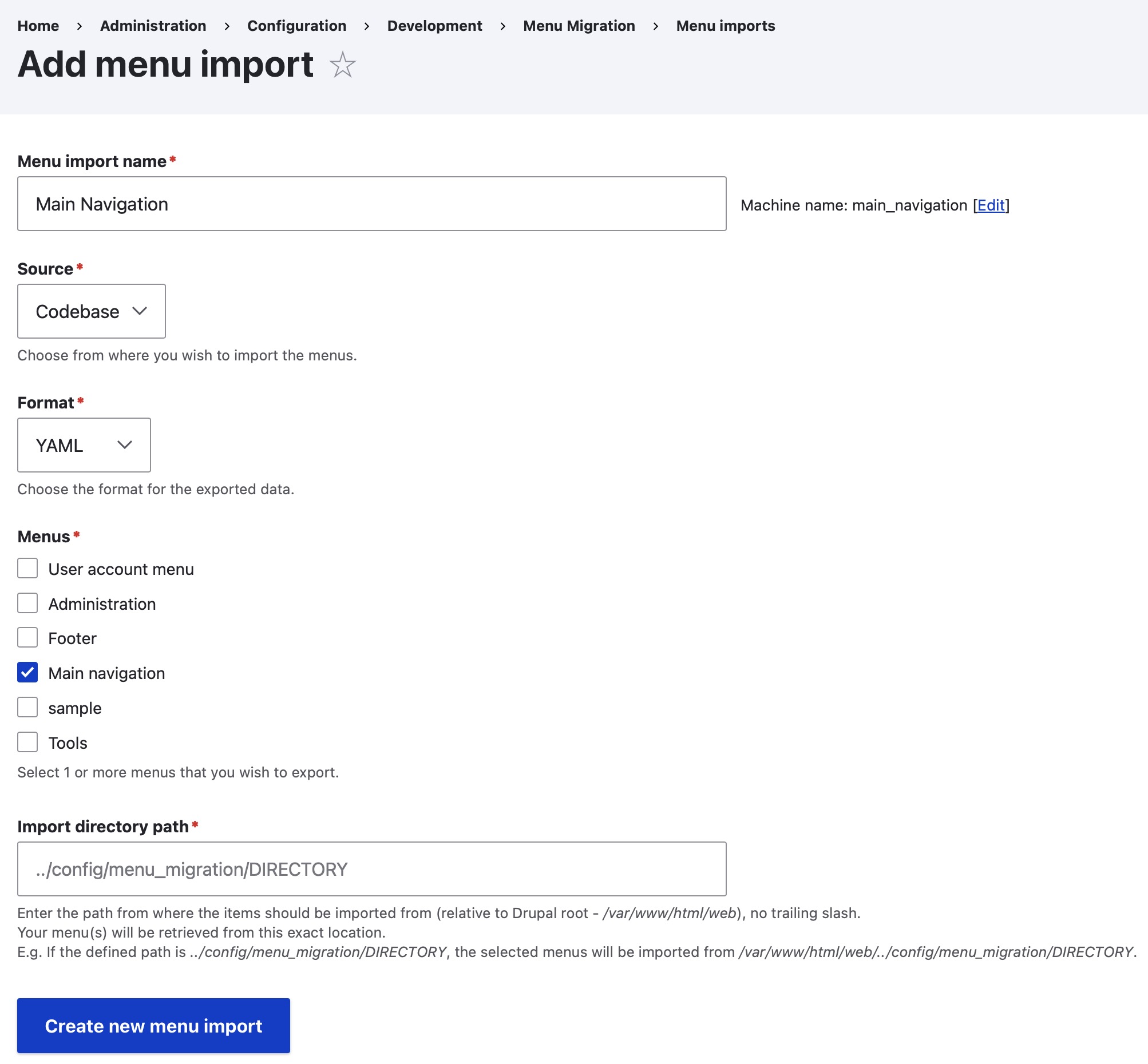This screenshot has width=1148, height=1064.
Task: Focus the Import directory path field
Action: pos(371,868)
